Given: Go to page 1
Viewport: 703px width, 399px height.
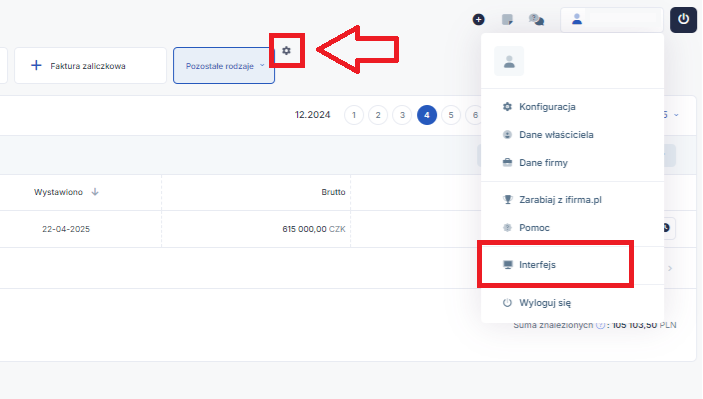Looking at the screenshot, I should click(x=354, y=115).
